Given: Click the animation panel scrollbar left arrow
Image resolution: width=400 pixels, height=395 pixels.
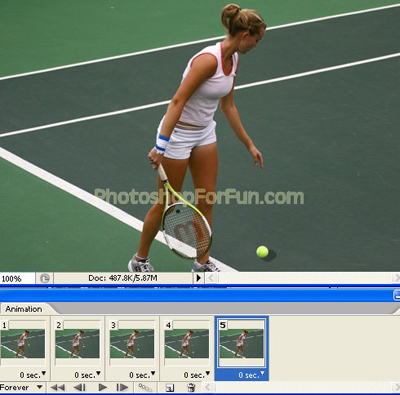Looking at the screenshot, I should 208,387.
